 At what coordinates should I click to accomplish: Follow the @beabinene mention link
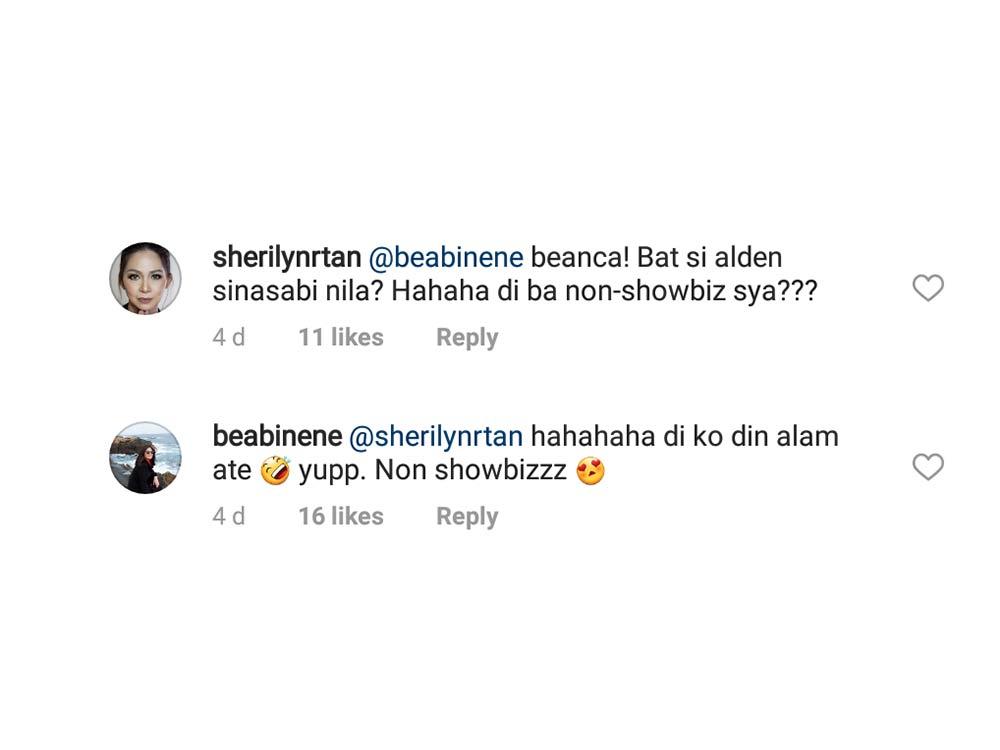[446, 258]
